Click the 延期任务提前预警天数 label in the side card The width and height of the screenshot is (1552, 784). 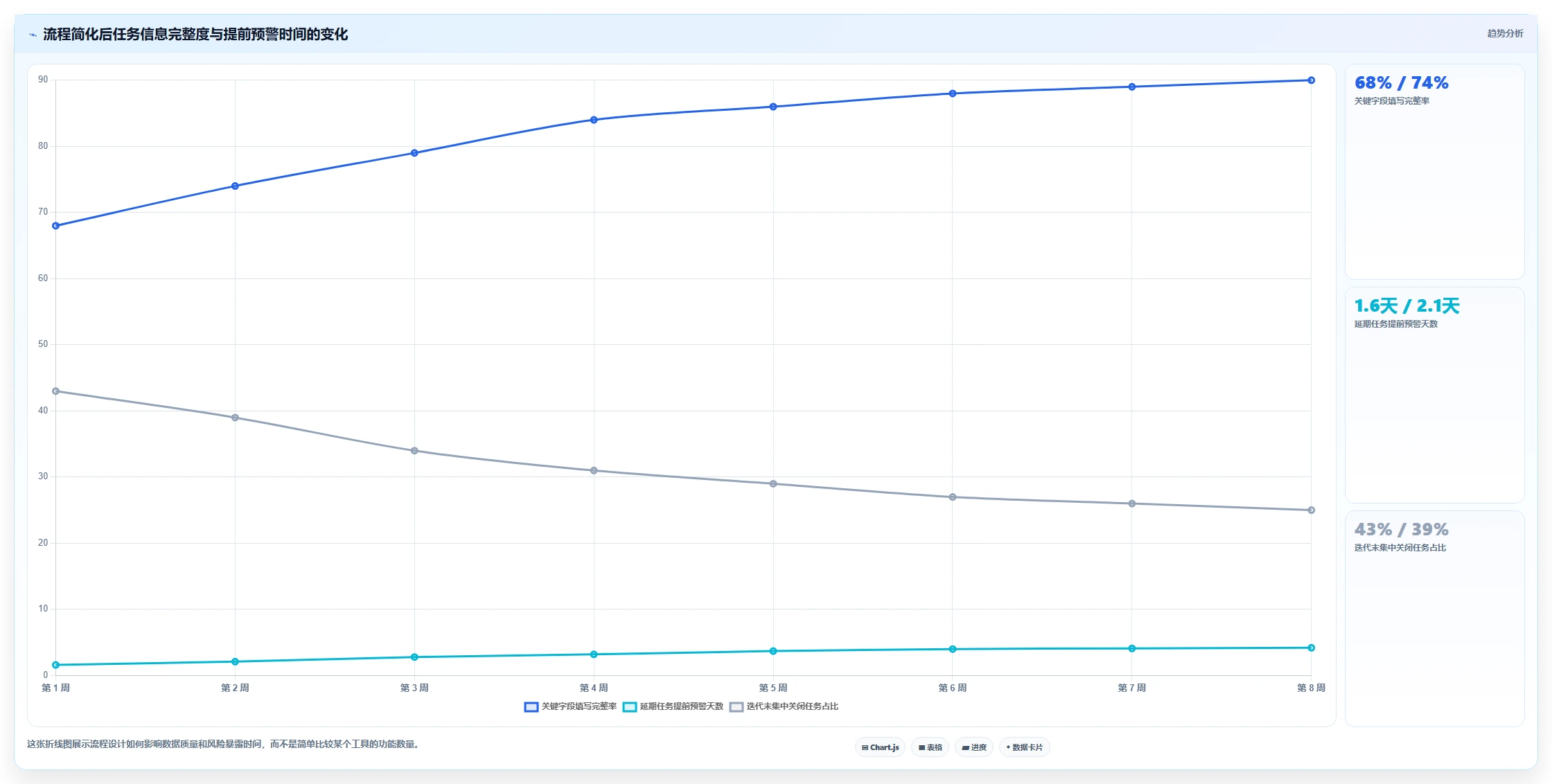click(x=1396, y=324)
